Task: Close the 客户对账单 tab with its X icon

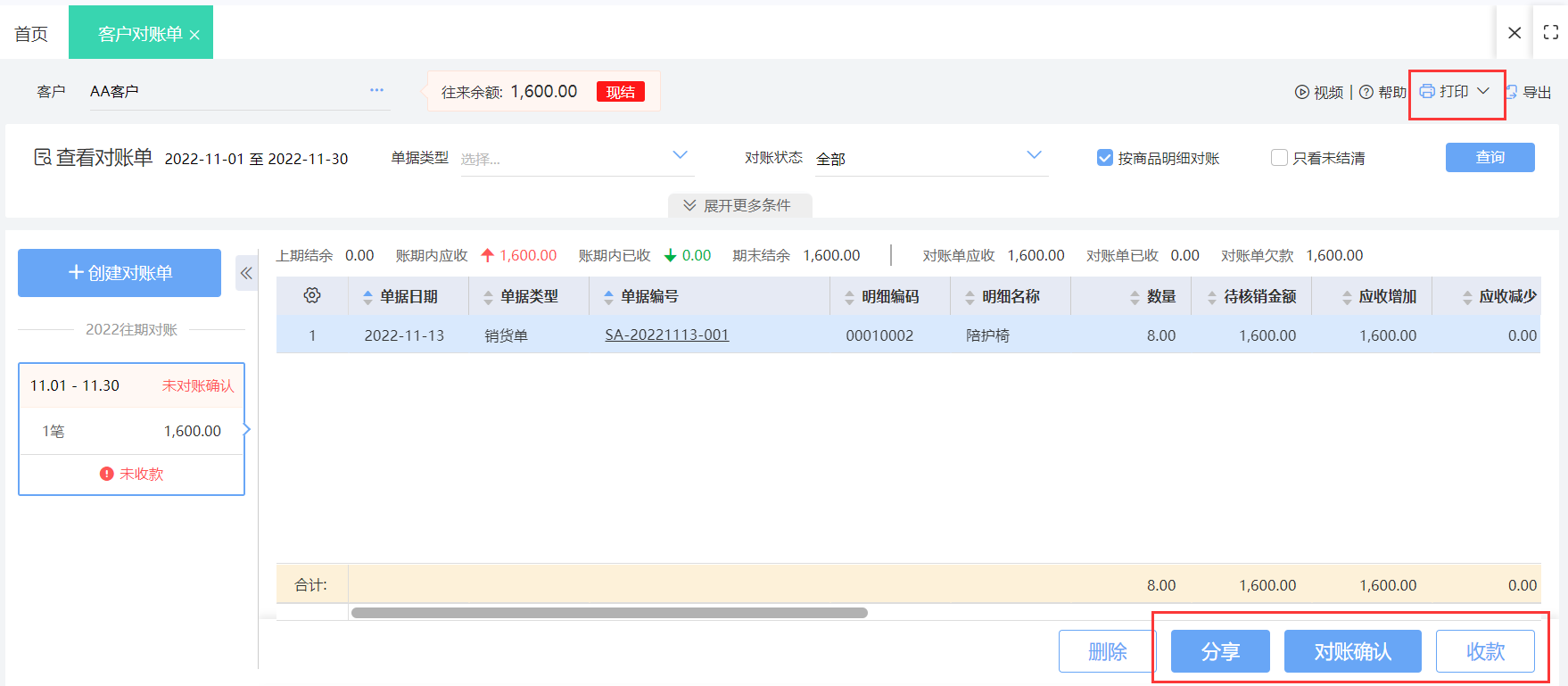Action: click(x=194, y=35)
